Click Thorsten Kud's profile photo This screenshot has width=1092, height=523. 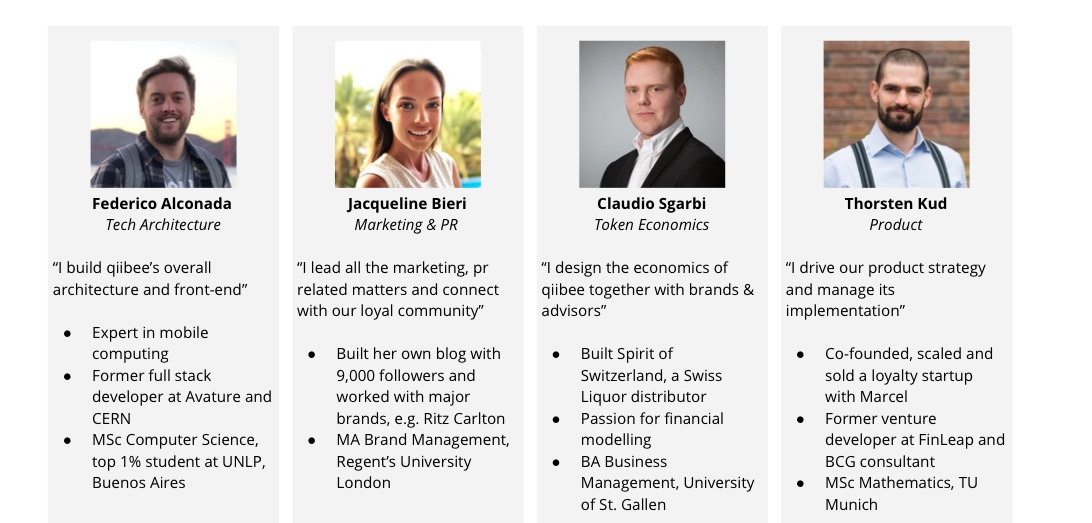(896, 114)
